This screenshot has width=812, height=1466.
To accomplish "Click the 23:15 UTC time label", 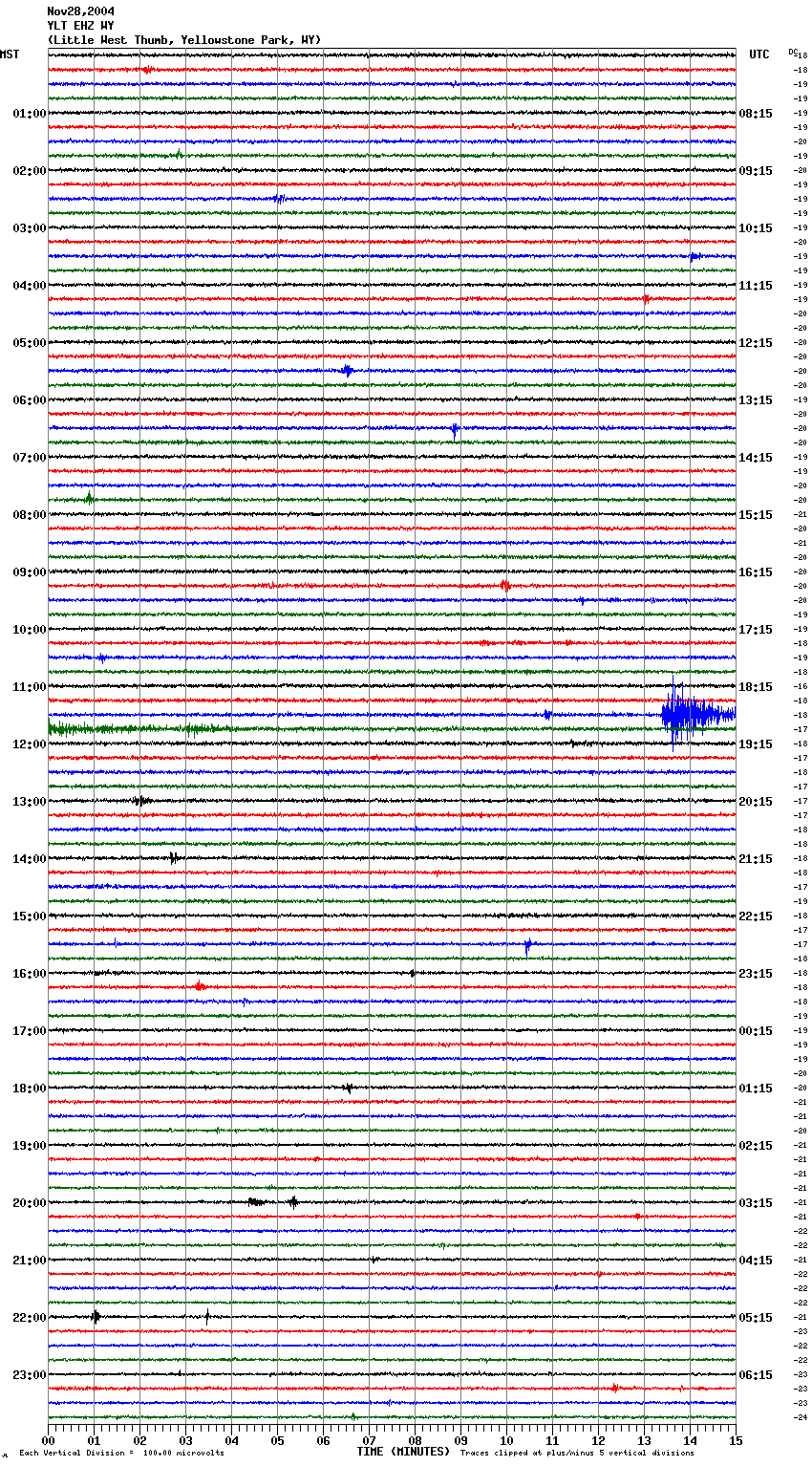I will coord(756,974).
